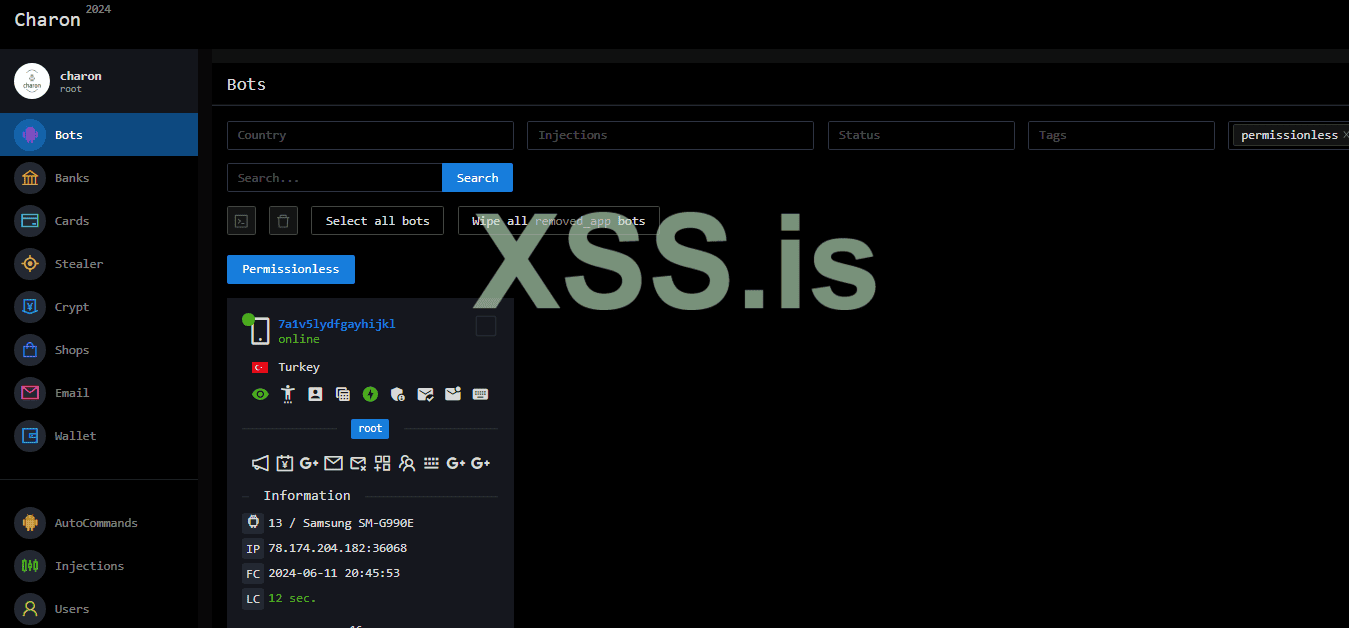Click the Turkey flag icon

[x=260, y=368]
